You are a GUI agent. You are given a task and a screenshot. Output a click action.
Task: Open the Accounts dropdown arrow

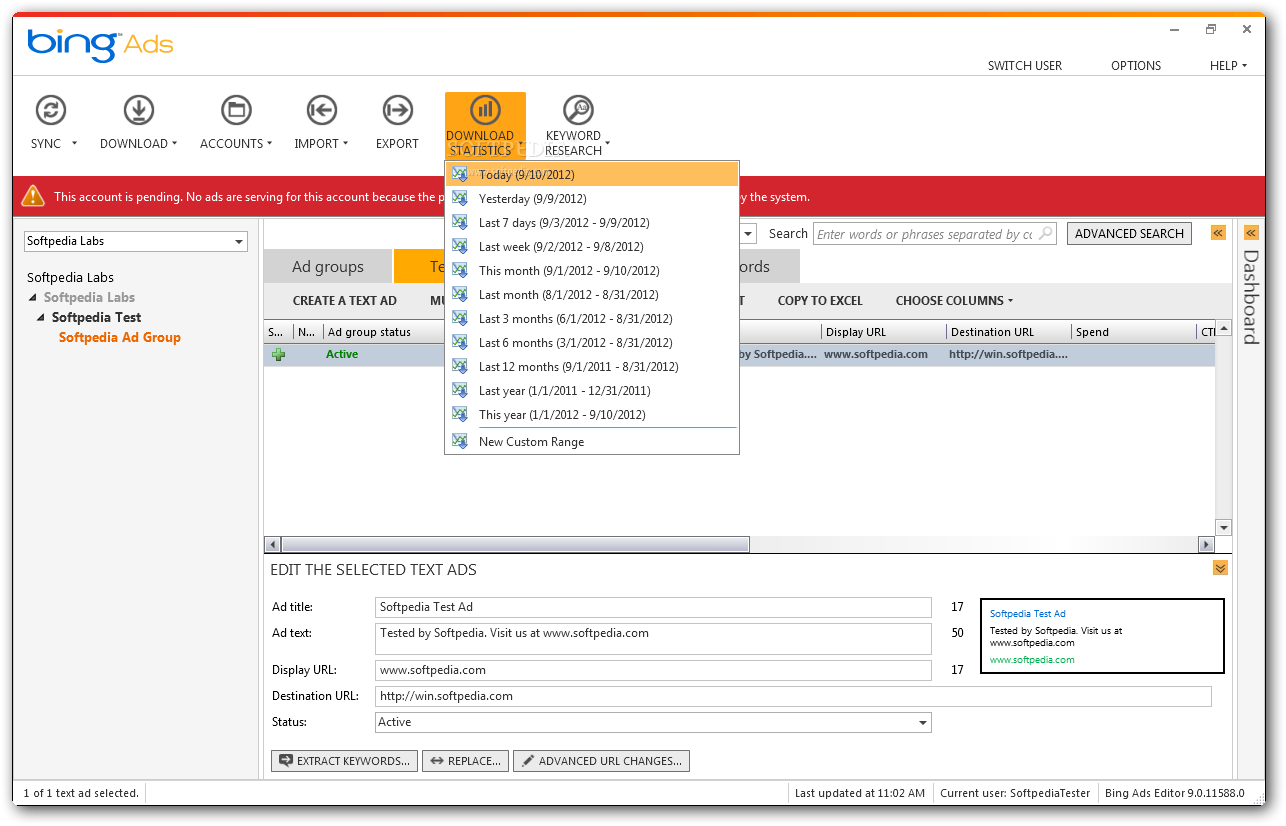point(270,144)
